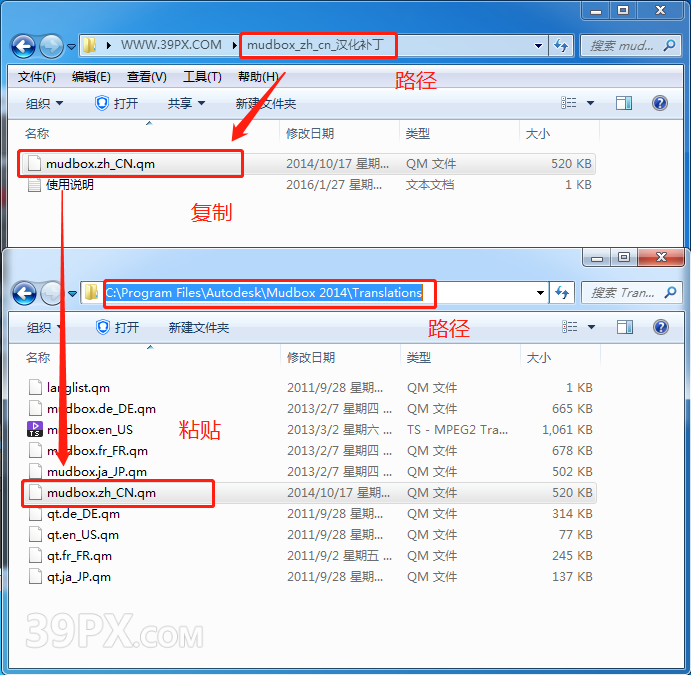Click the mudbox.en_US TS file icon

35,430
